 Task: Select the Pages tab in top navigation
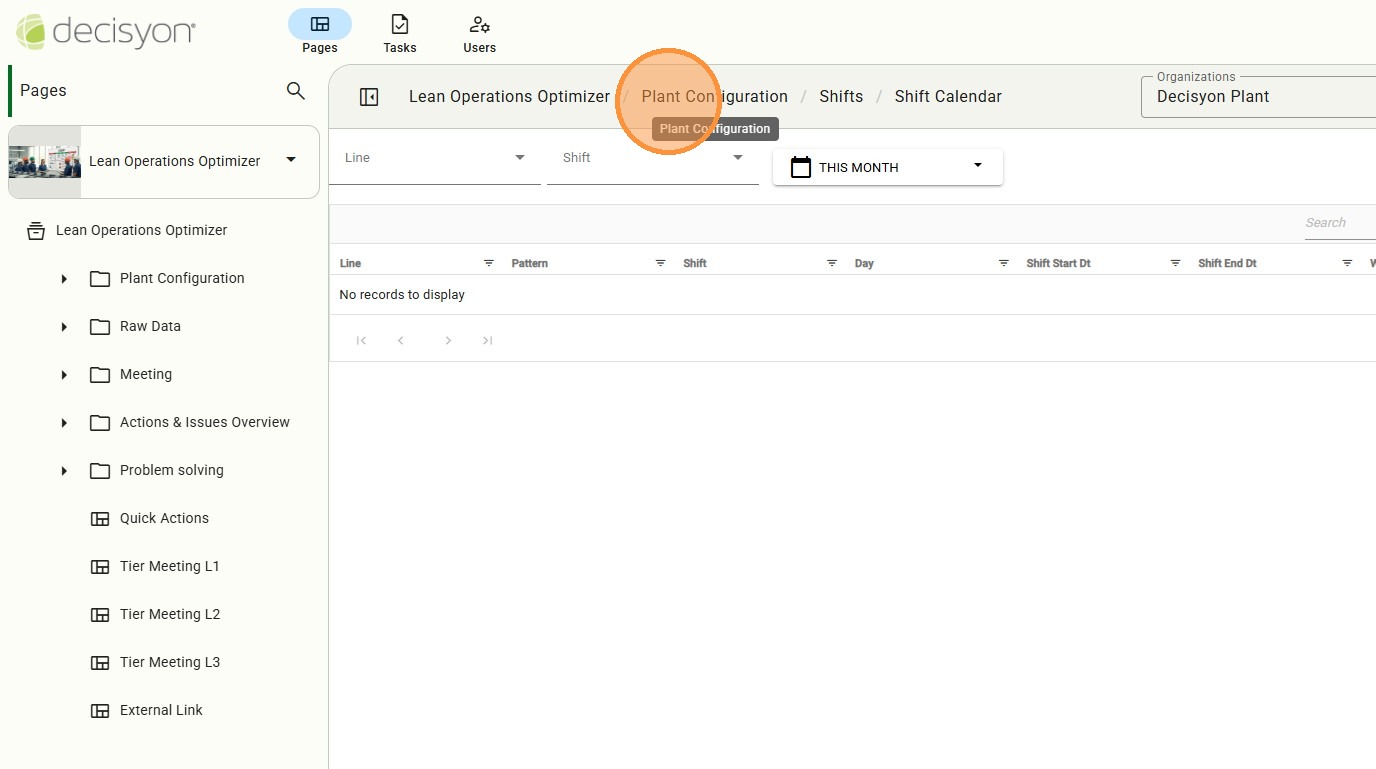319,33
